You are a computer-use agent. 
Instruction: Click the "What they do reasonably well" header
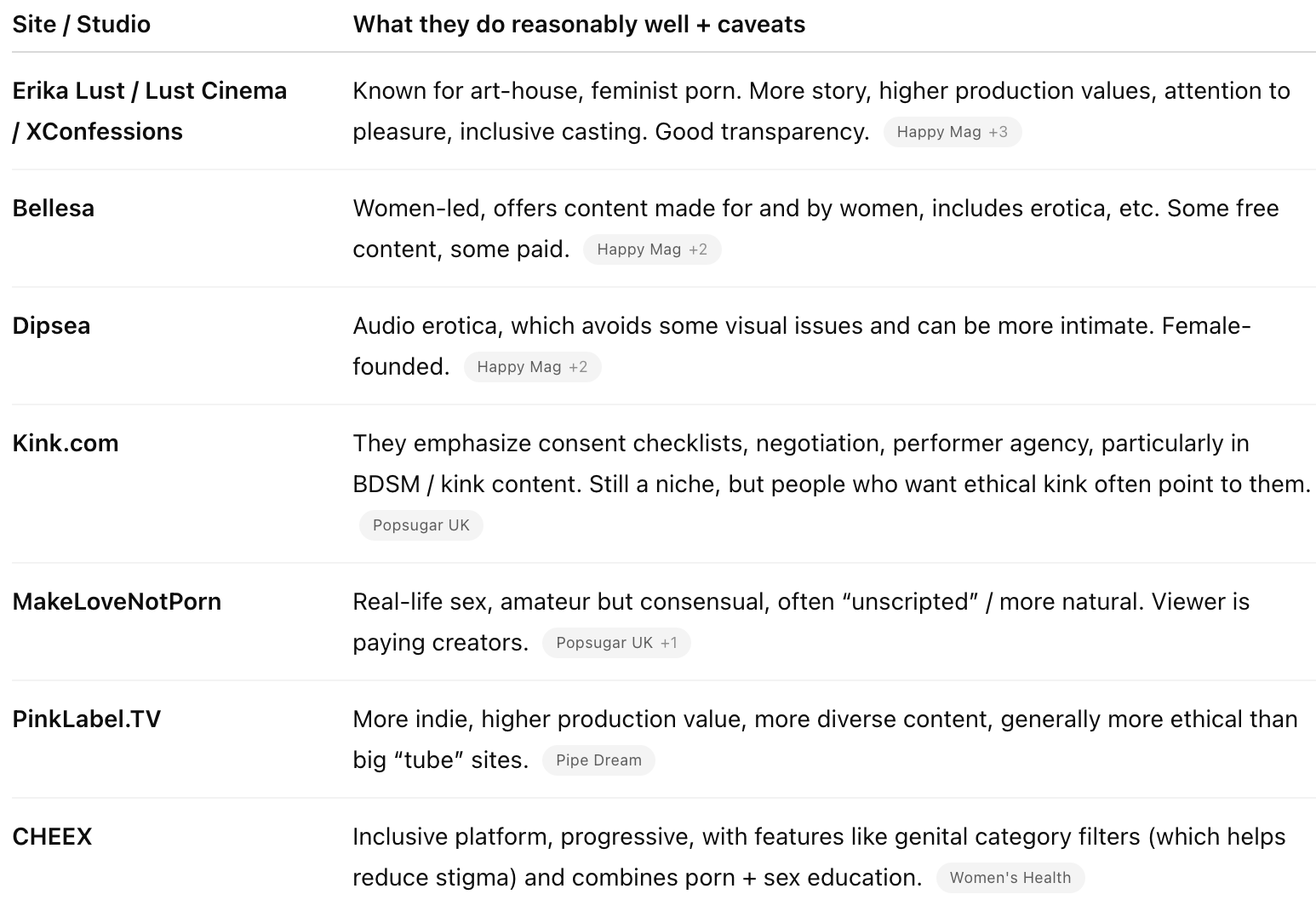(579, 24)
